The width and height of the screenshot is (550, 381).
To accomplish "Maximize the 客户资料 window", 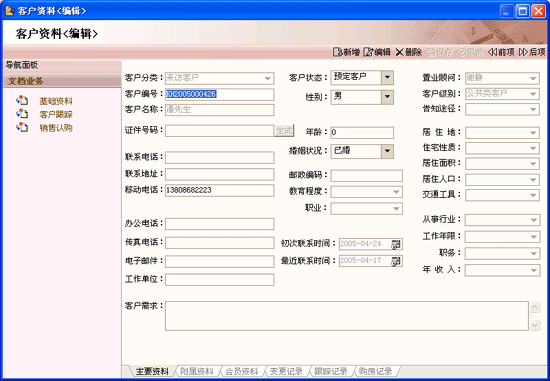I will click(522, 11).
